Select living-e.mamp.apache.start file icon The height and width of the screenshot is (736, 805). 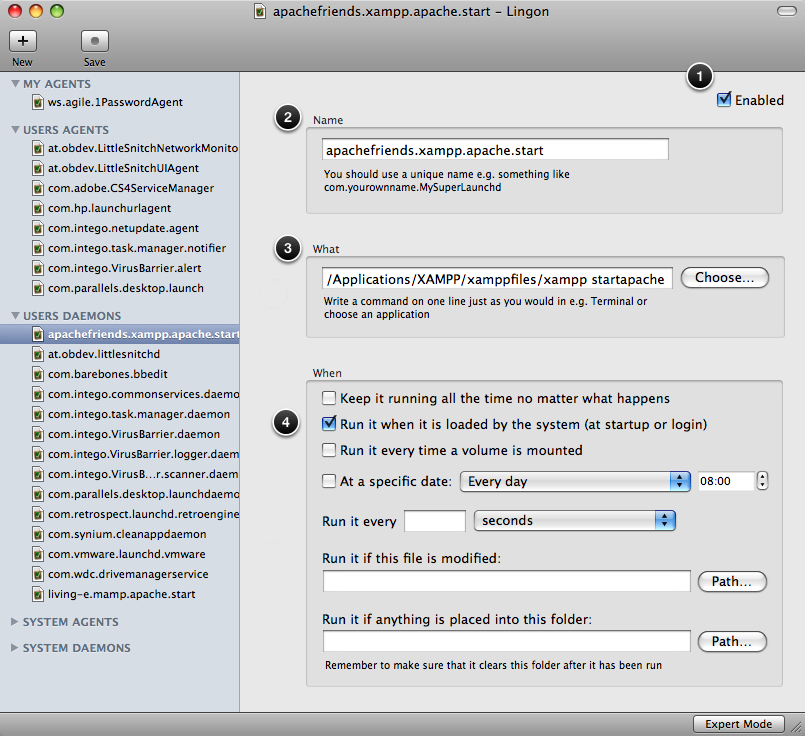pos(37,595)
